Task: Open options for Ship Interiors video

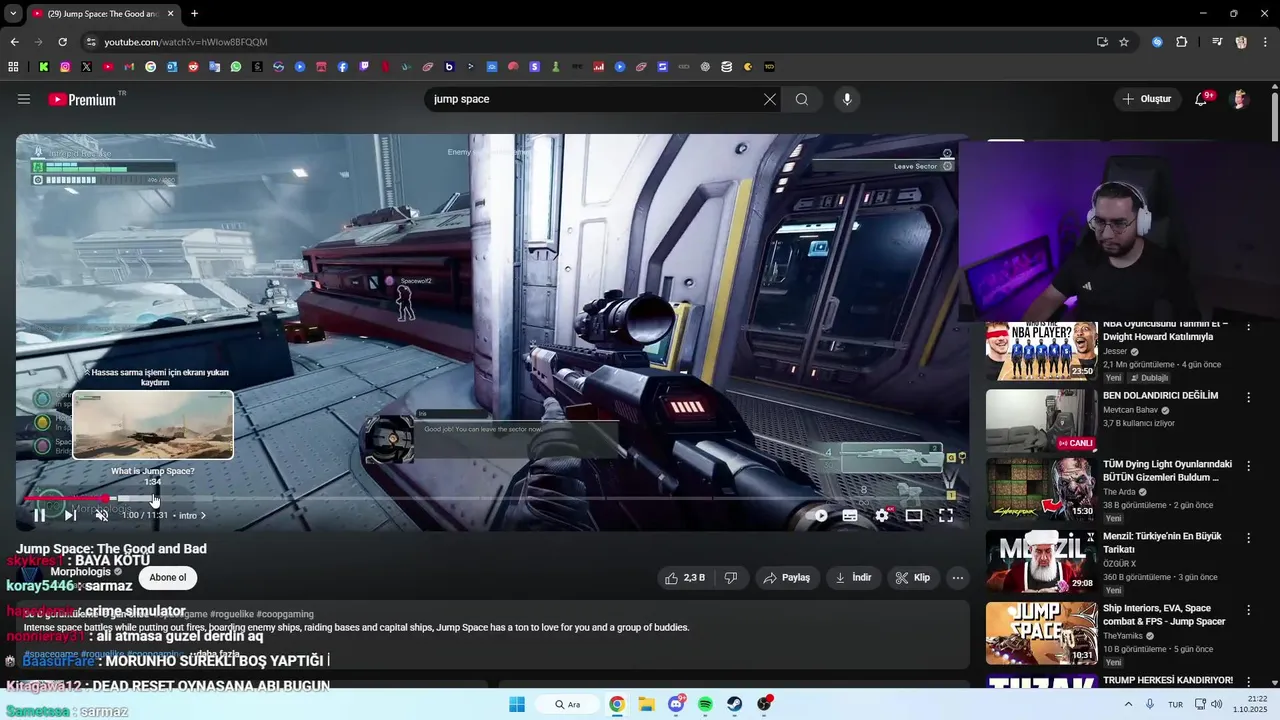Action: coord(1248,611)
